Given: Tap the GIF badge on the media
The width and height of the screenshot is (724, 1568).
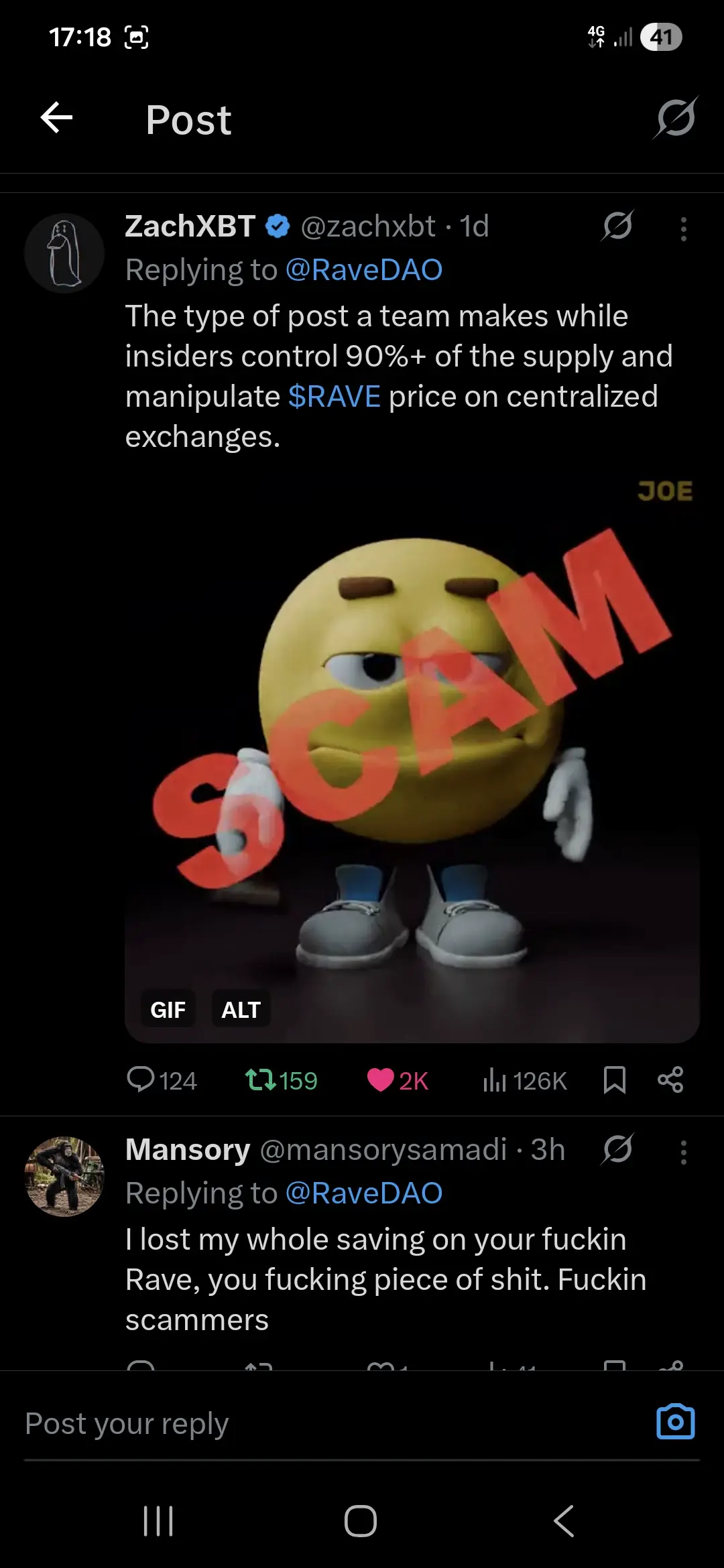Looking at the screenshot, I should 168,1009.
